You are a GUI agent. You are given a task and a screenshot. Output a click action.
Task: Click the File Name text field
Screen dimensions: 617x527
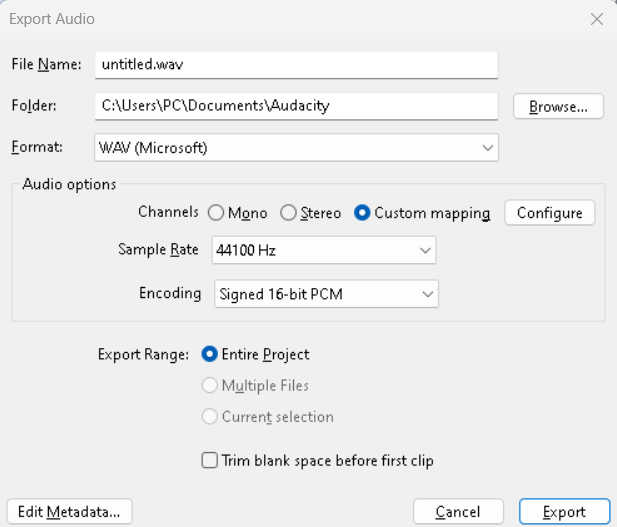(x=296, y=64)
